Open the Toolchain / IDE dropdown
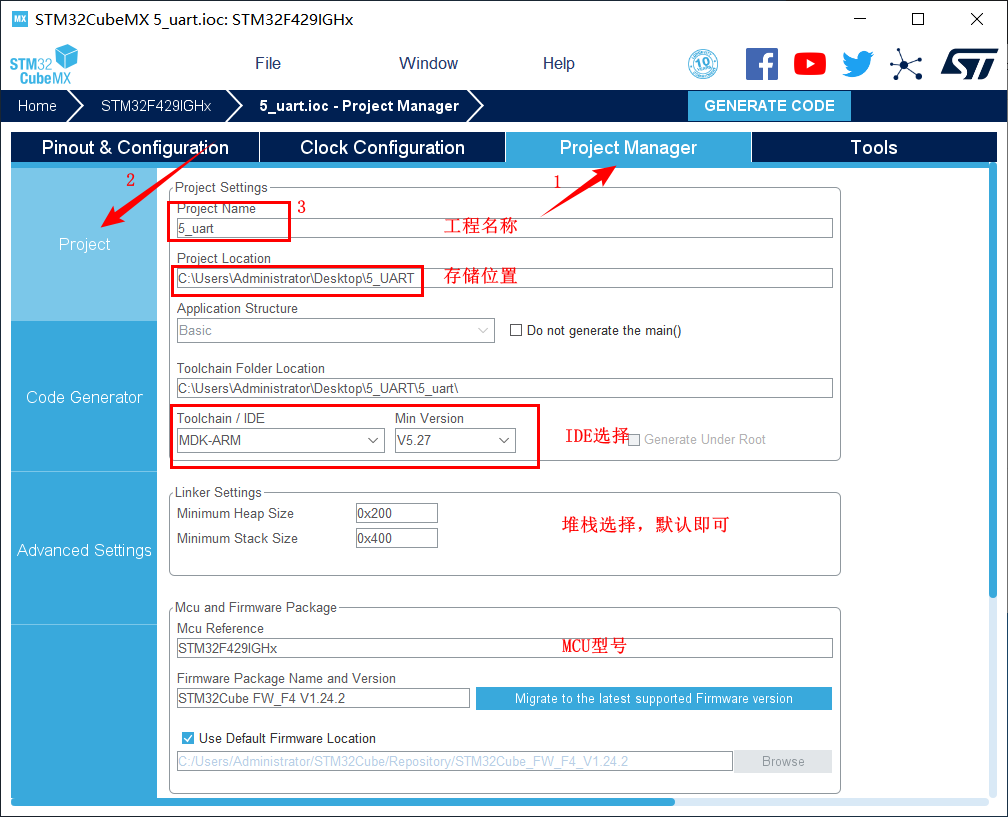 [x=280, y=440]
